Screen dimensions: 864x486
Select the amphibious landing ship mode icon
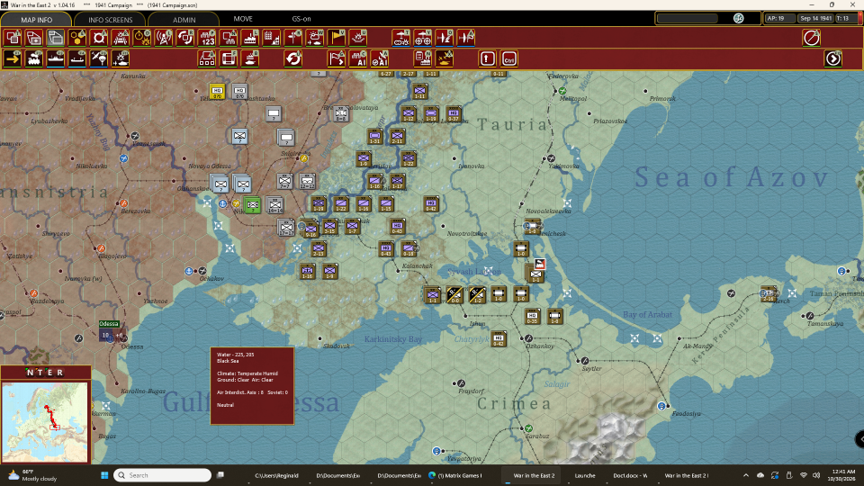77,58
